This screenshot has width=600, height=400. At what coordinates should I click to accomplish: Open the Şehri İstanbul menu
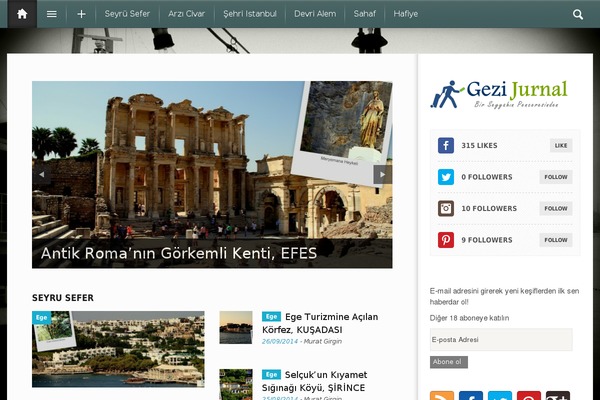pos(250,14)
